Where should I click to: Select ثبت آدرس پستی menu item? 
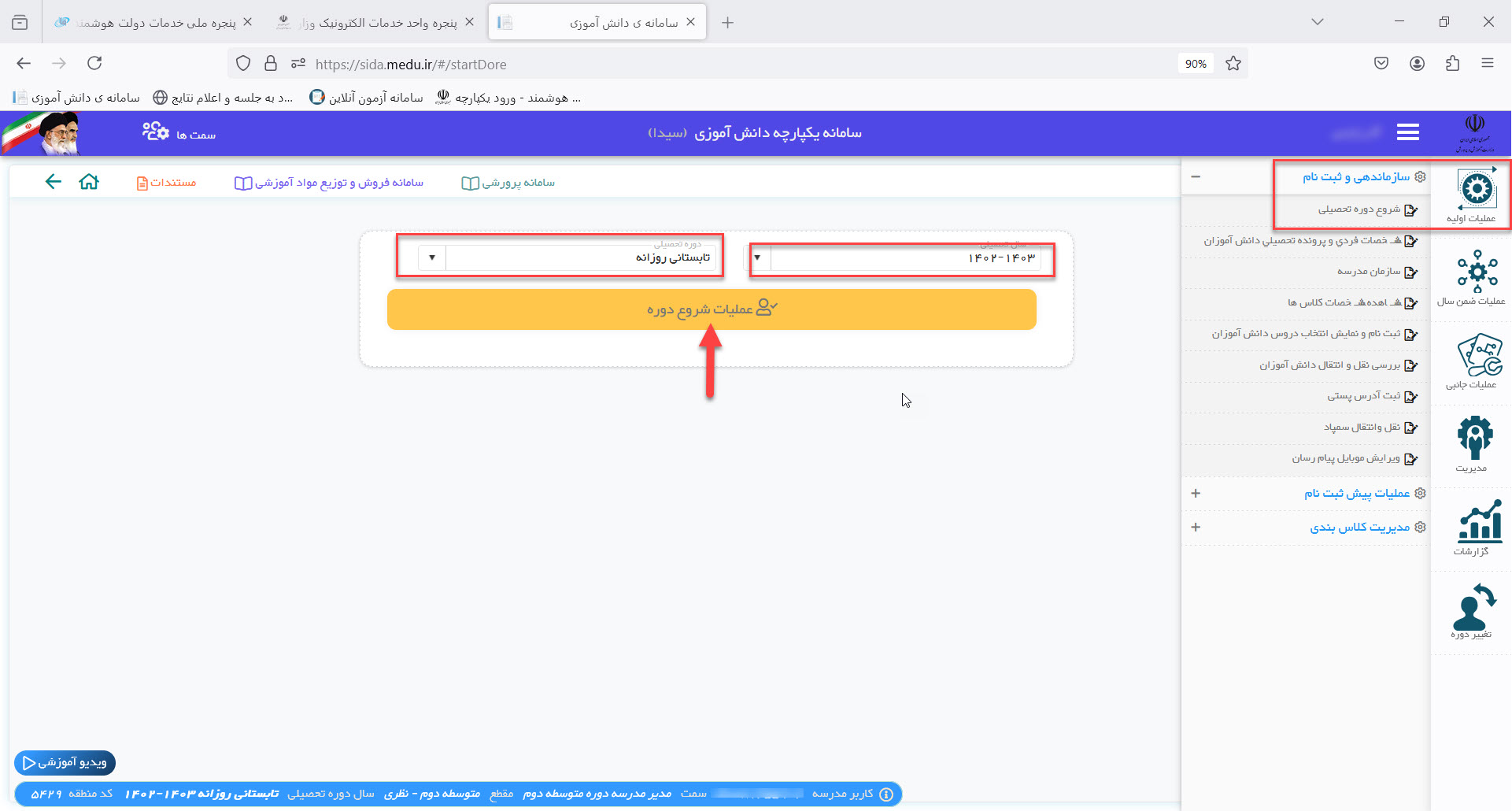click(1364, 396)
